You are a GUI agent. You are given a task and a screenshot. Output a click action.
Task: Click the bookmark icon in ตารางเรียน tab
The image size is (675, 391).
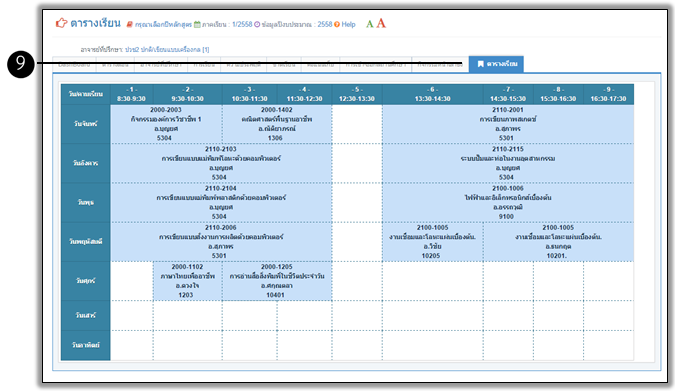480,64
